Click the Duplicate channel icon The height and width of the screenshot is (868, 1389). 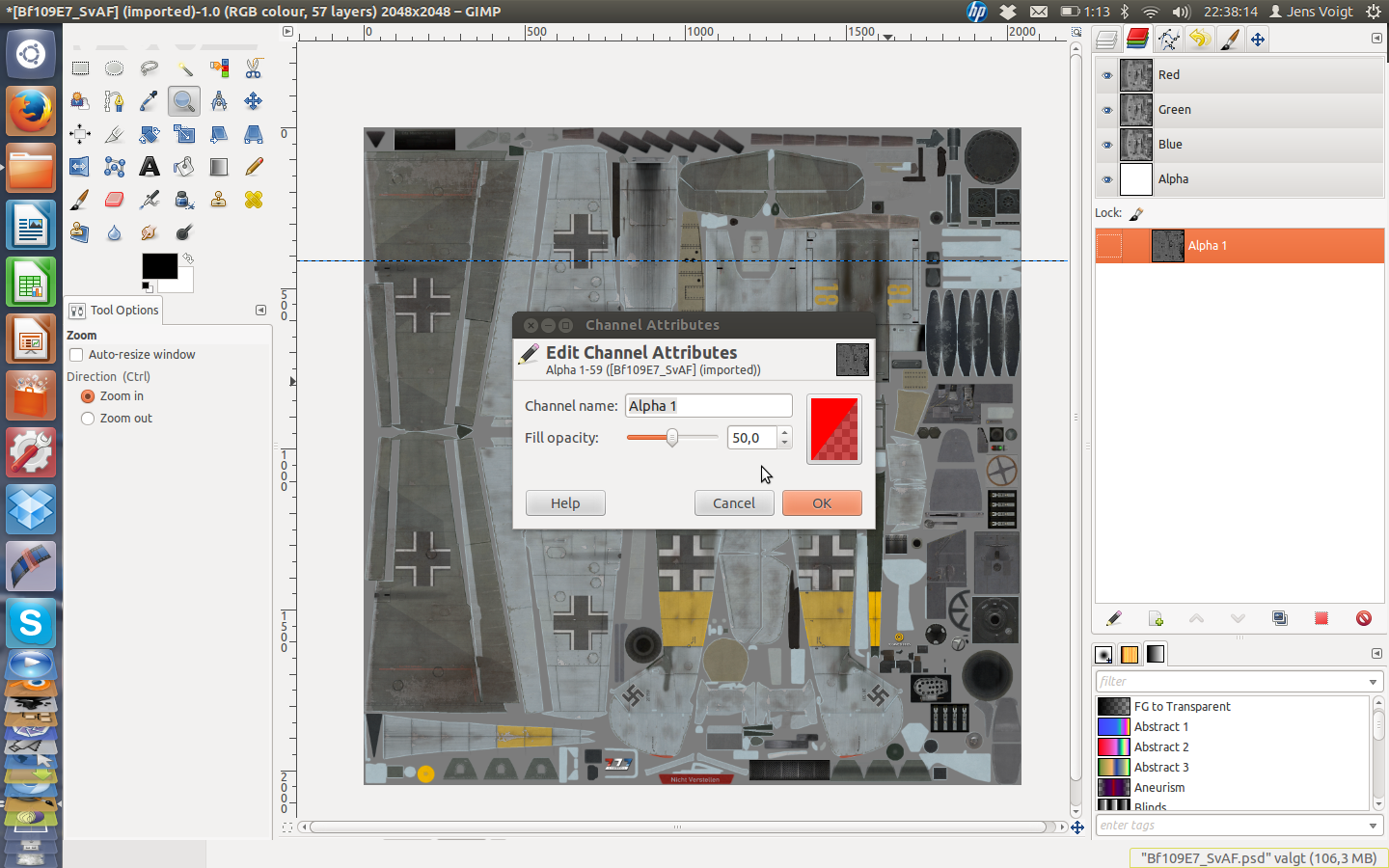(x=1280, y=618)
